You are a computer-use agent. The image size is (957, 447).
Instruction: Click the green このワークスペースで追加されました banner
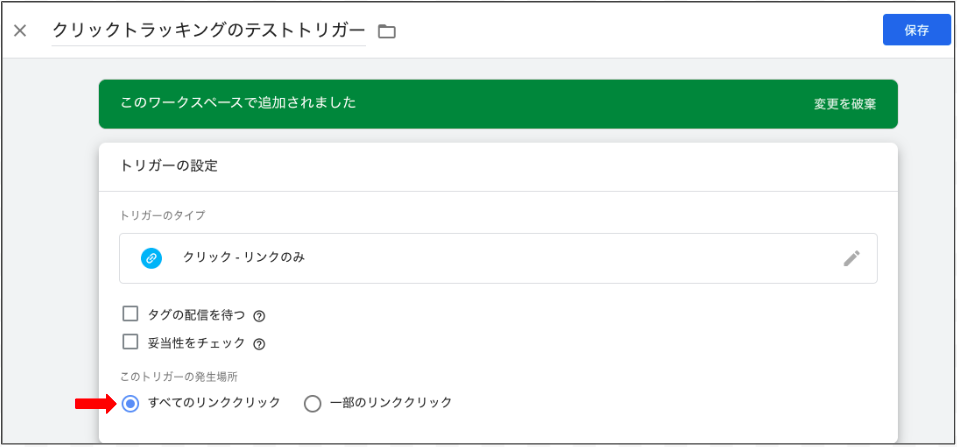(498, 104)
